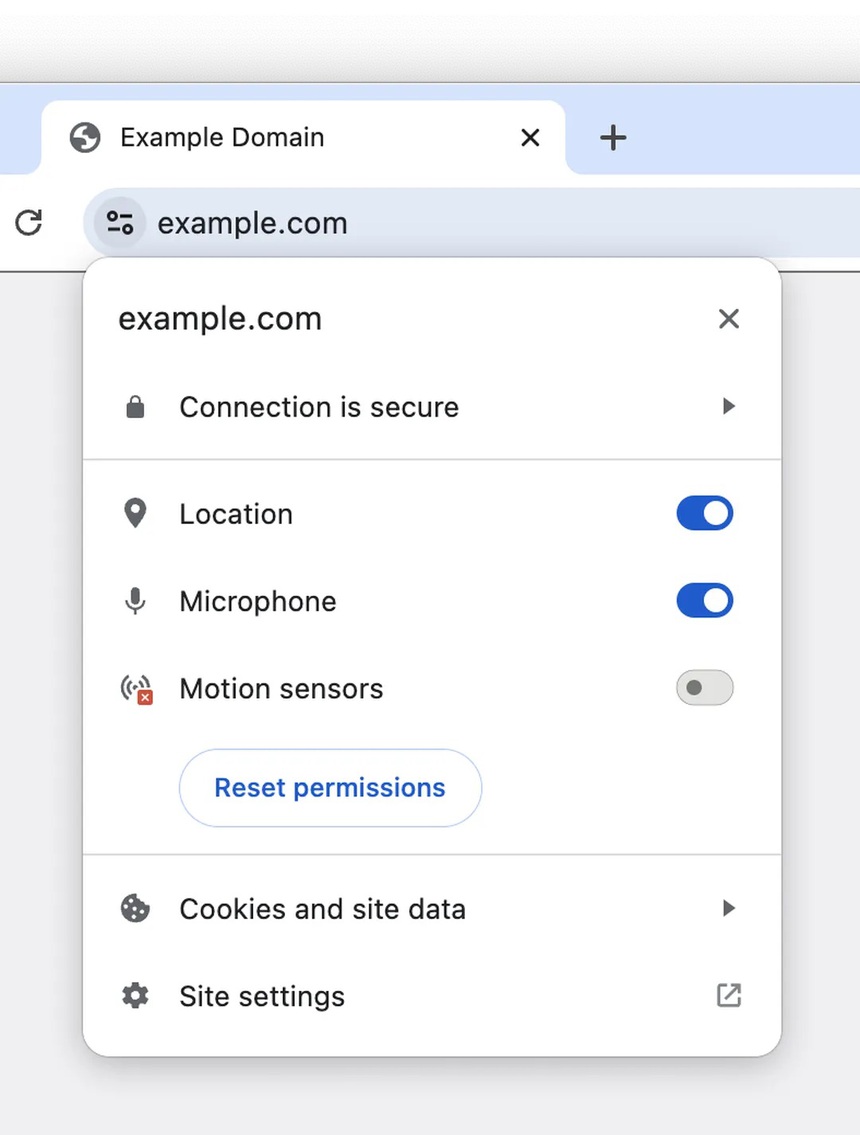The width and height of the screenshot is (860, 1135).
Task: Click the site information tune icon
Action: click(120, 222)
